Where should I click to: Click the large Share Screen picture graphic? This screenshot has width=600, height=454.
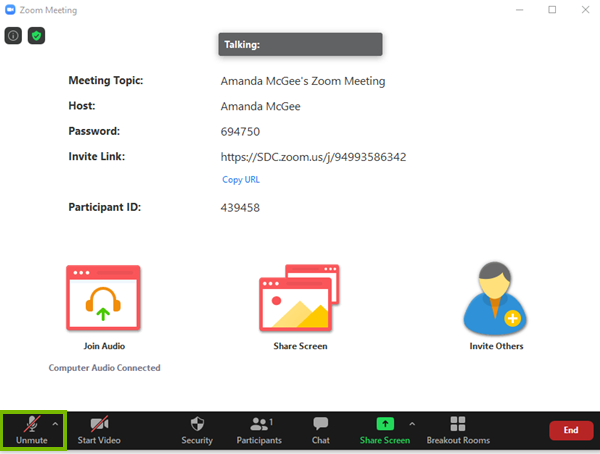(x=299, y=298)
